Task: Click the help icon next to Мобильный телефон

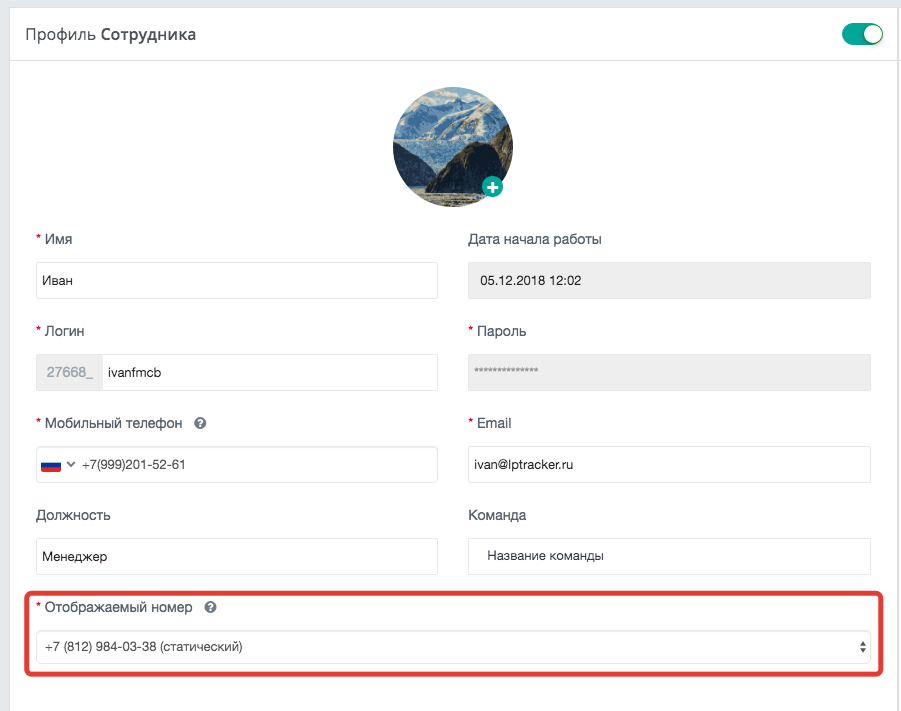Action: pyautogui.click(x=200, y=423)
